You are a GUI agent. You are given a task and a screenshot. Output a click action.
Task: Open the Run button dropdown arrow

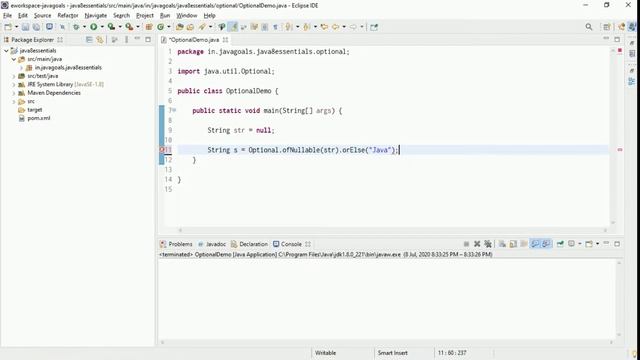[x=102, y=27]
